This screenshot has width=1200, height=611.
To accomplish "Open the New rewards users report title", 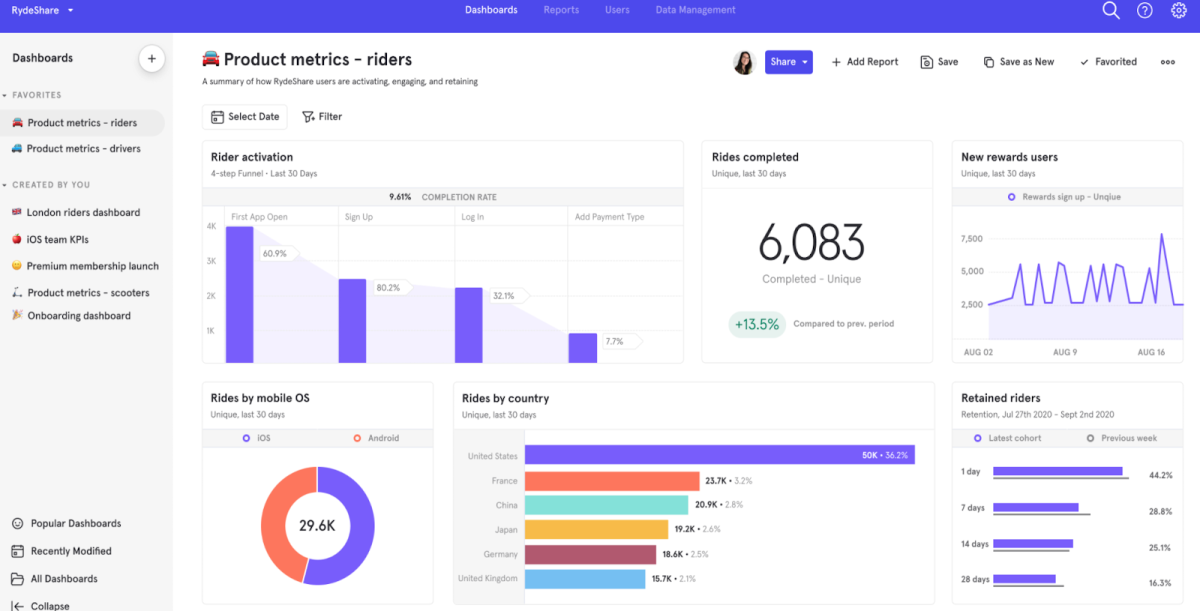I will click(1009, 157).
